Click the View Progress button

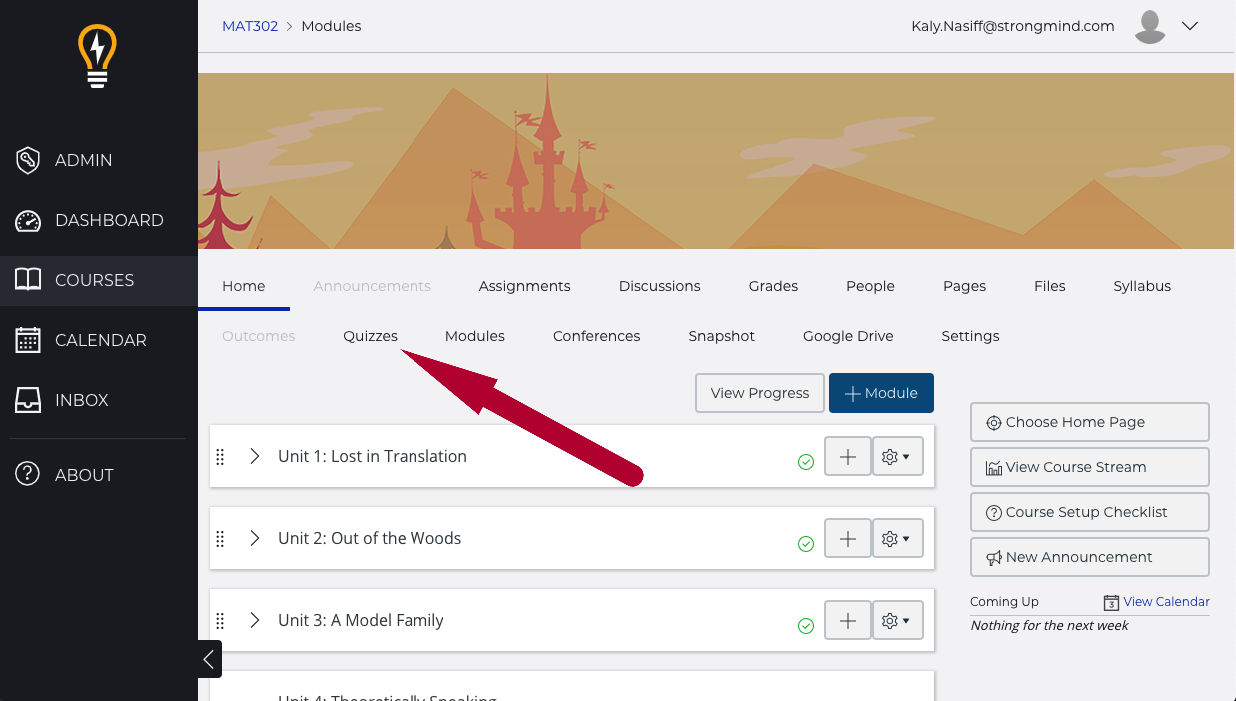point(759,393)
